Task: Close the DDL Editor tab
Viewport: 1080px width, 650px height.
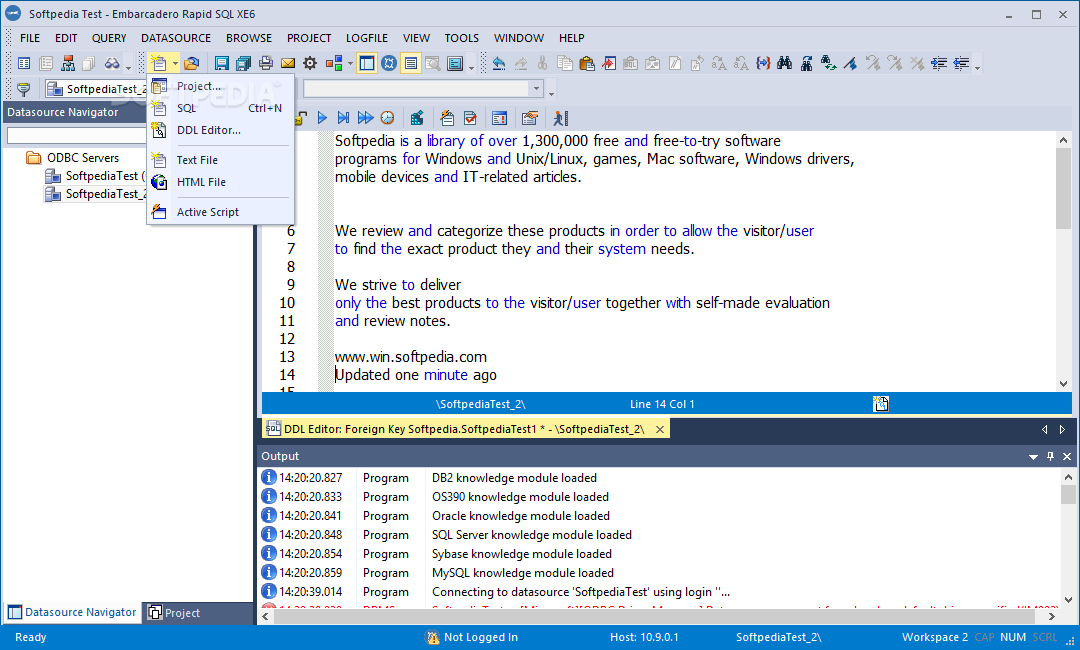Action: (659, 429)
